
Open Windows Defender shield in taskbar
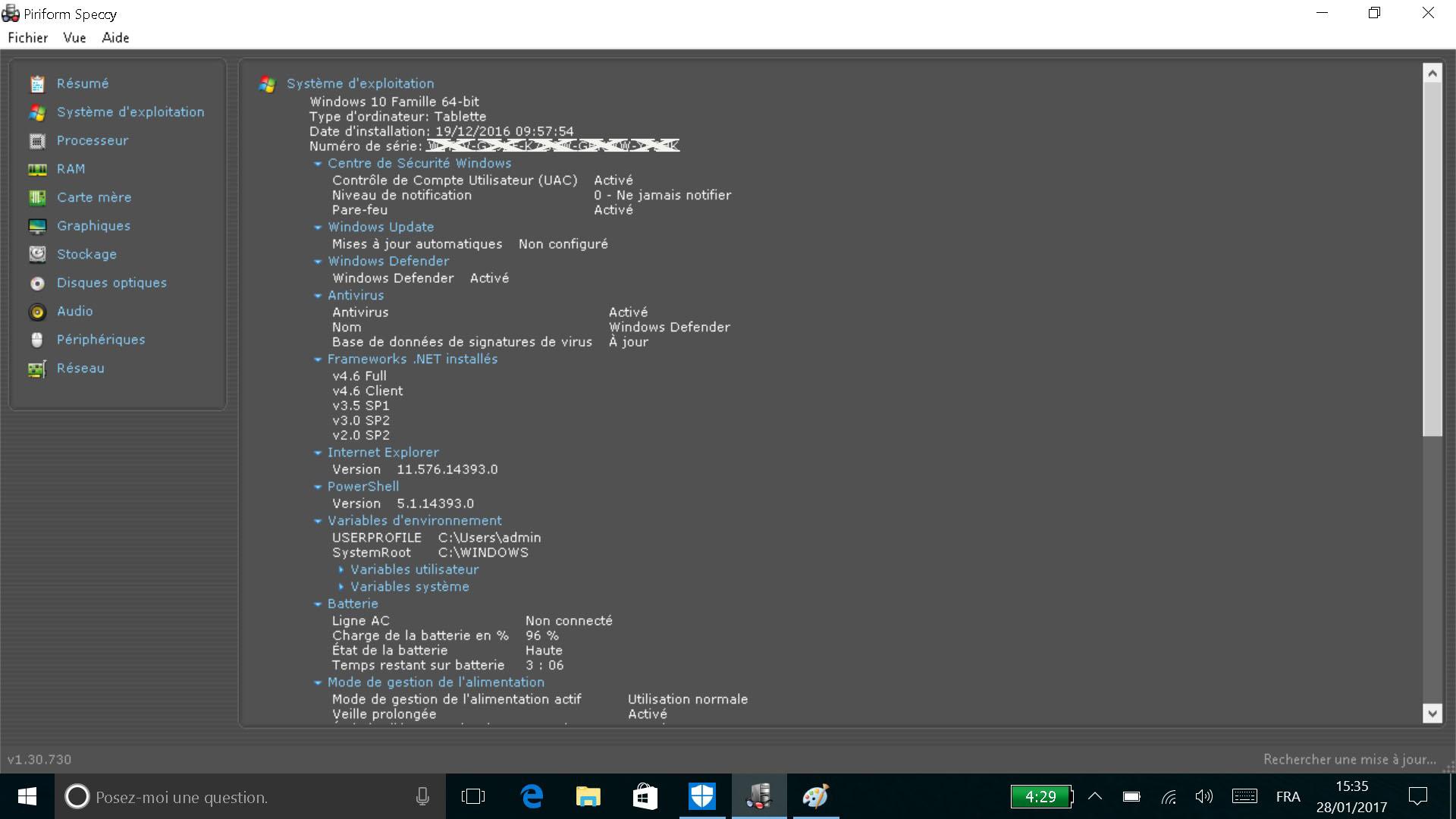(x=702, y=796)
